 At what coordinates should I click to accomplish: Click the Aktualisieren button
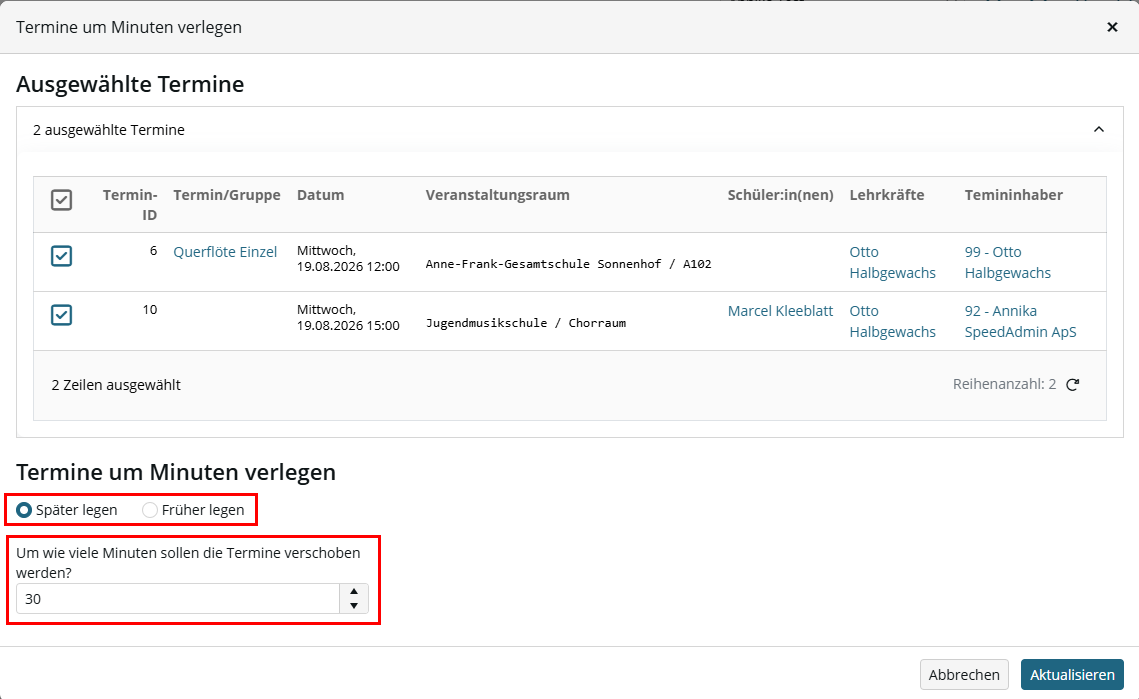[1072, 674]
